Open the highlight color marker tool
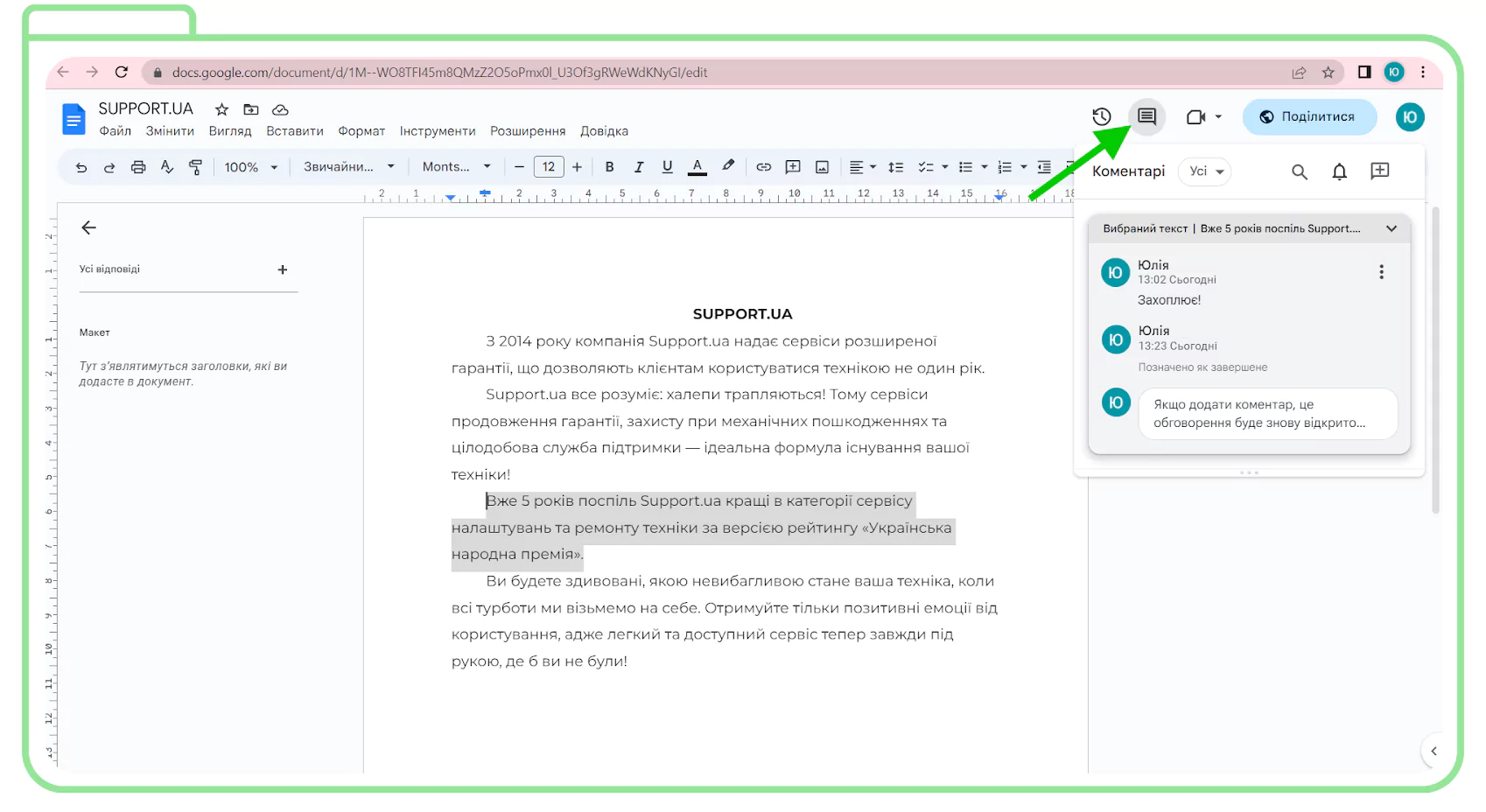 point(728,166)
